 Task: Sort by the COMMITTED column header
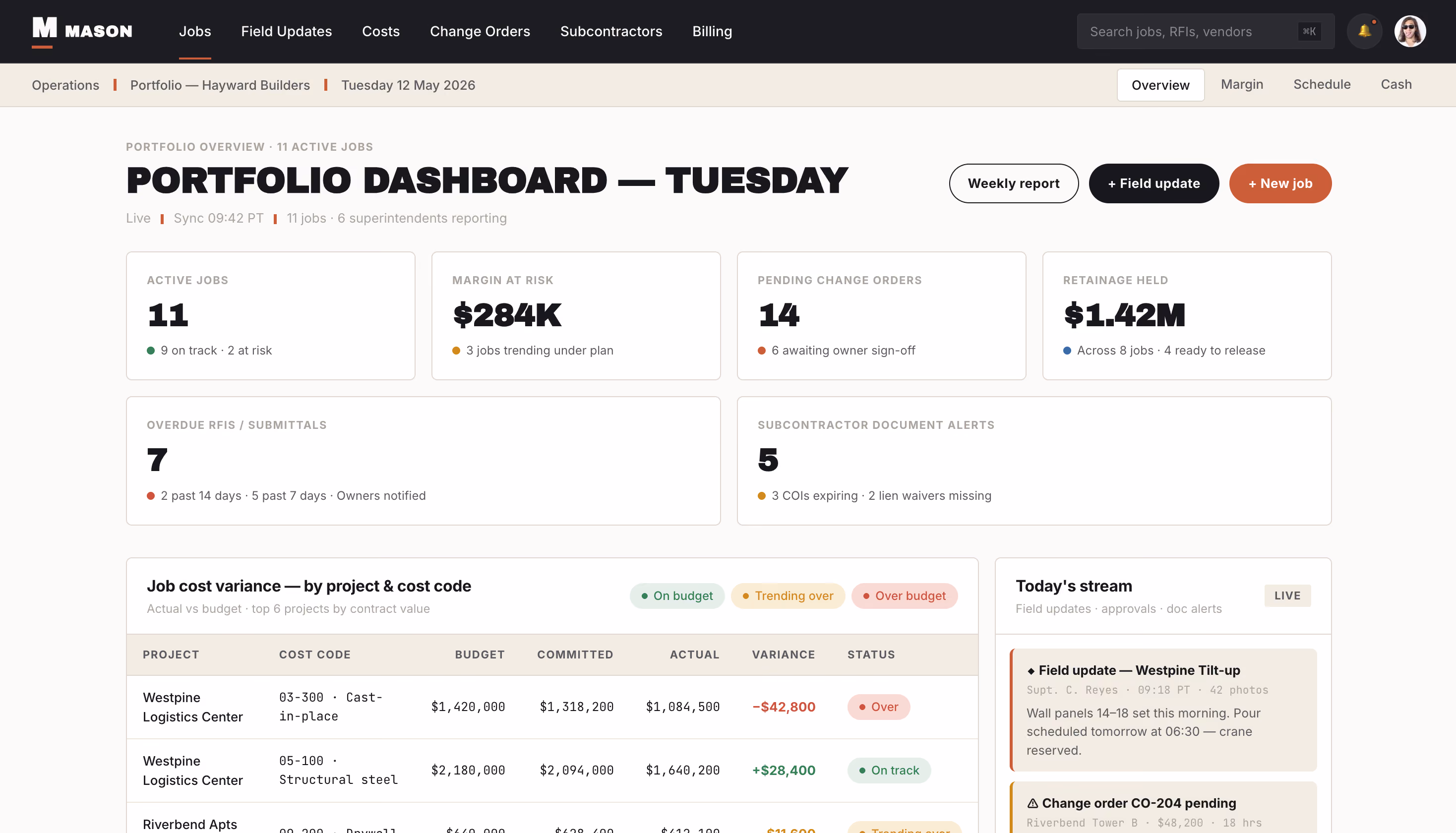click(x=575, y=654)
